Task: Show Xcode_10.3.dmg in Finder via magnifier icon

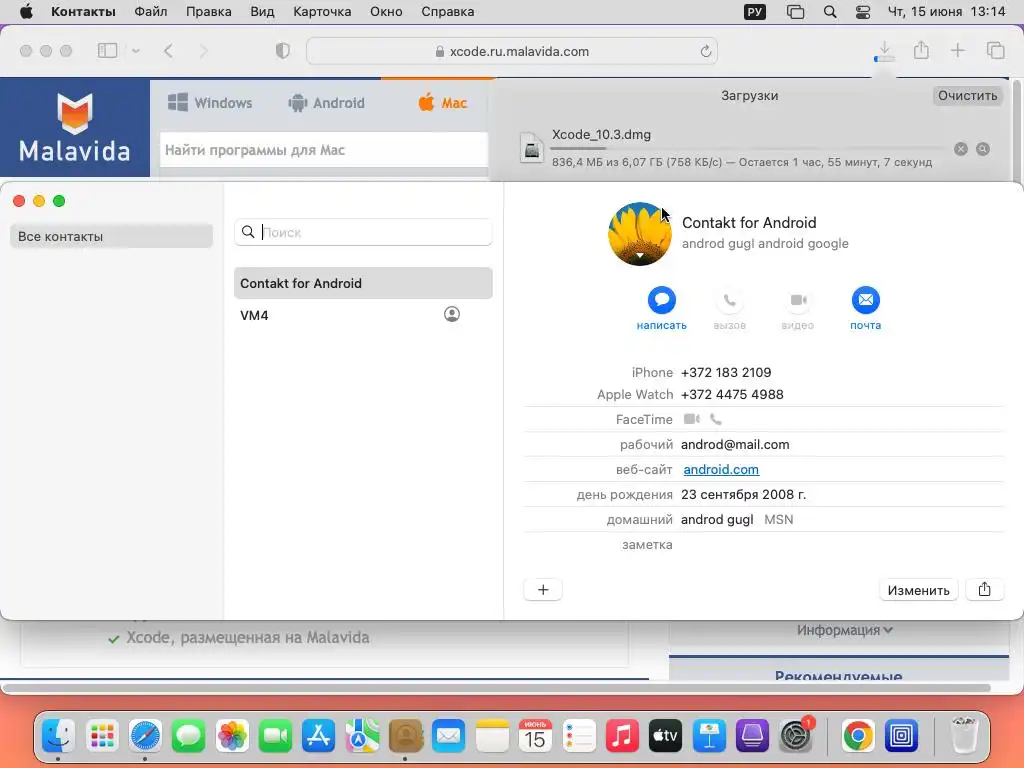Action: coord(983,149)
